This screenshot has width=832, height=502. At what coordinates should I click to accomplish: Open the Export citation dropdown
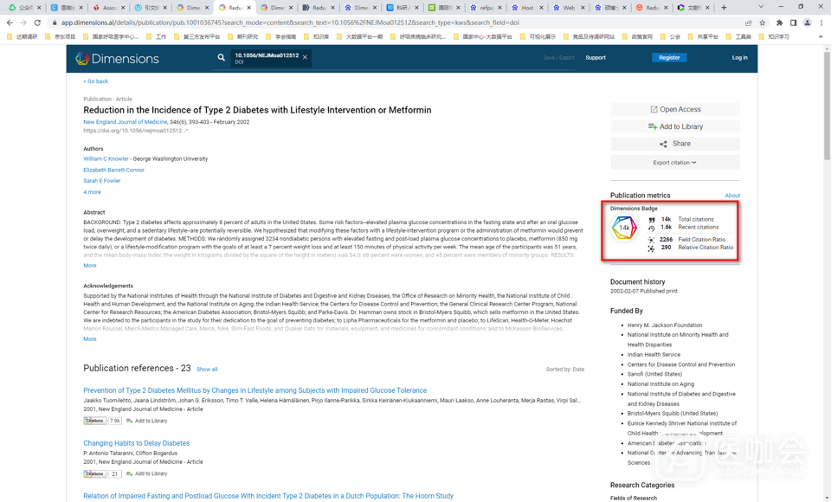pyautogui.click(x=675, y=162)
